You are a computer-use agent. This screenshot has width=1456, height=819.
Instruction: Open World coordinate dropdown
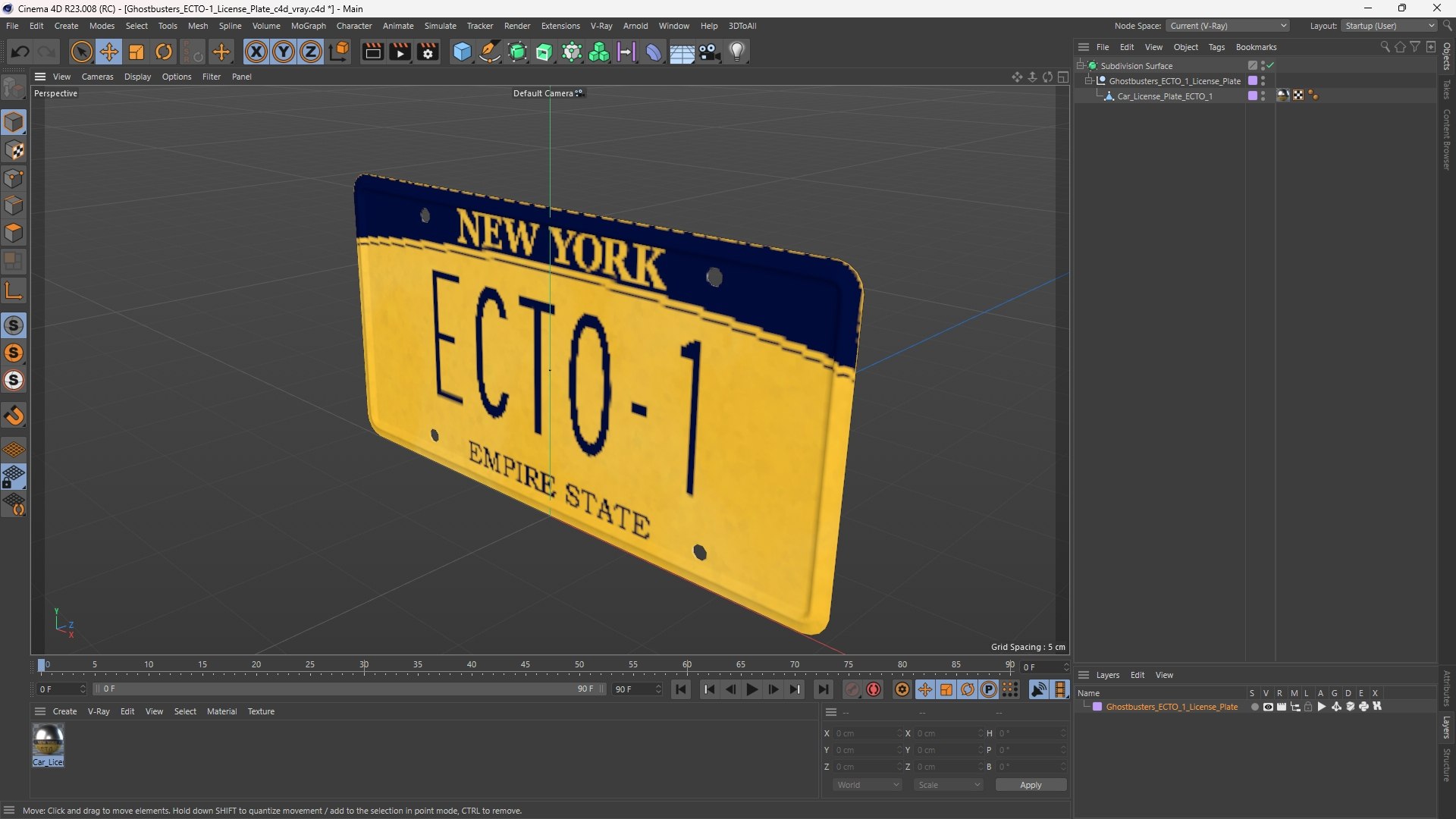(x=868, y=785)
